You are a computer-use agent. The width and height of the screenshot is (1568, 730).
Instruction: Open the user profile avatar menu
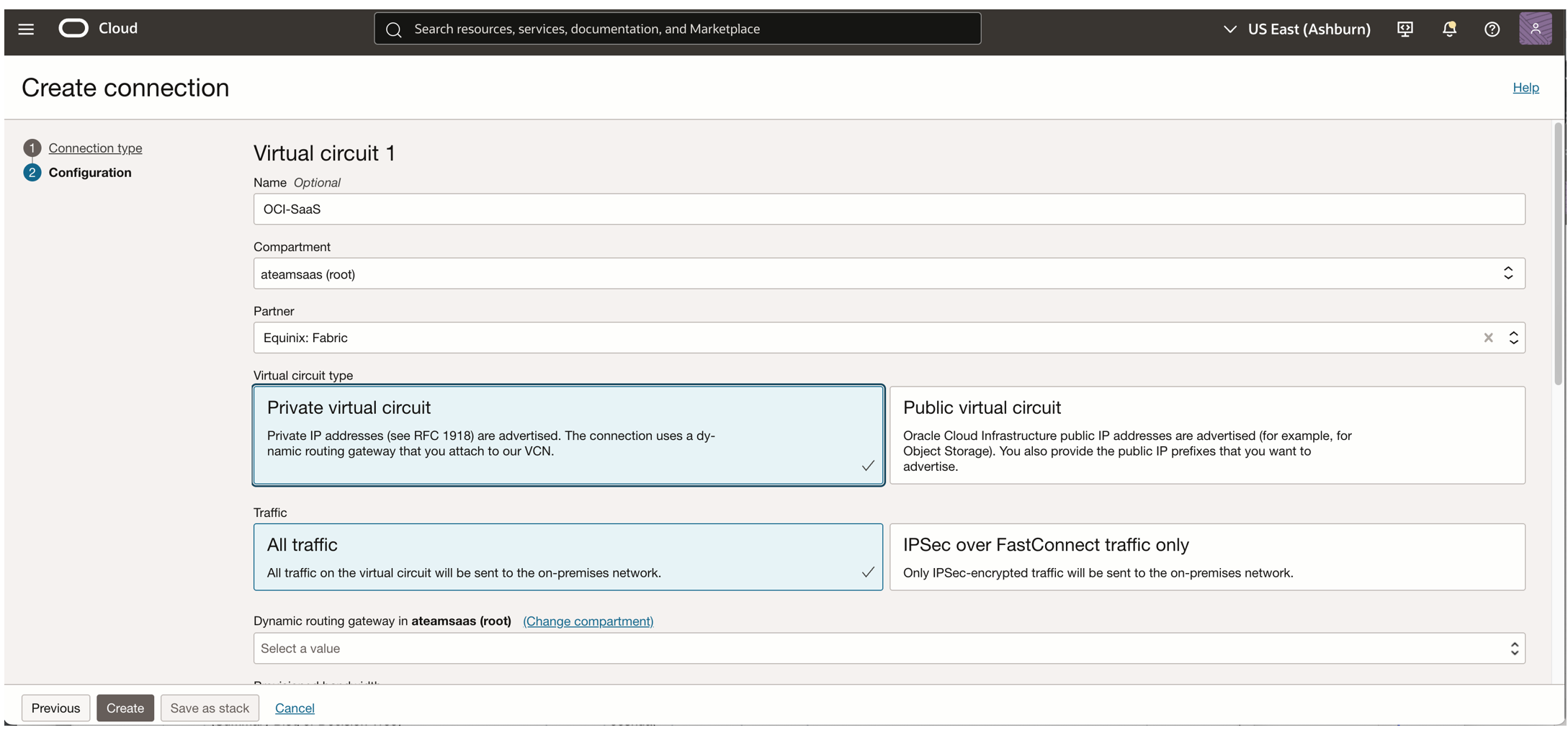[1535, 29]
